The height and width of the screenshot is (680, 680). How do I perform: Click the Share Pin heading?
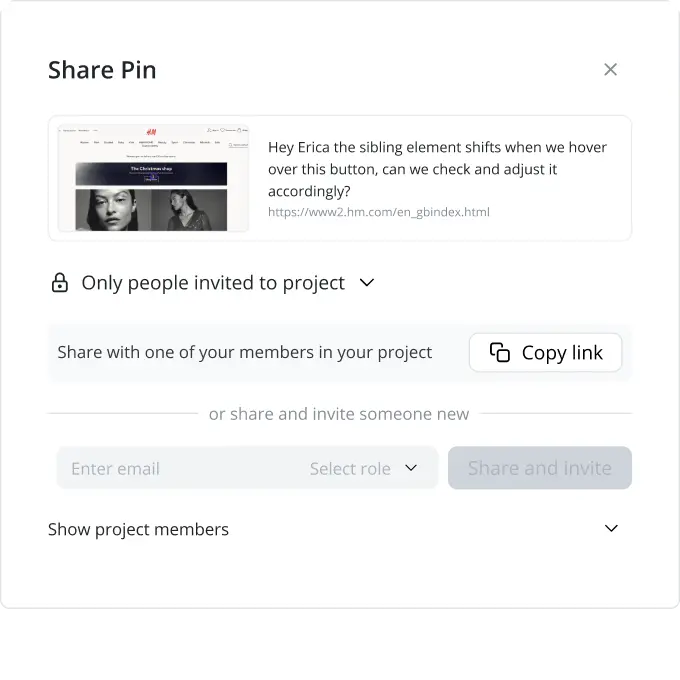click(102, 70)
